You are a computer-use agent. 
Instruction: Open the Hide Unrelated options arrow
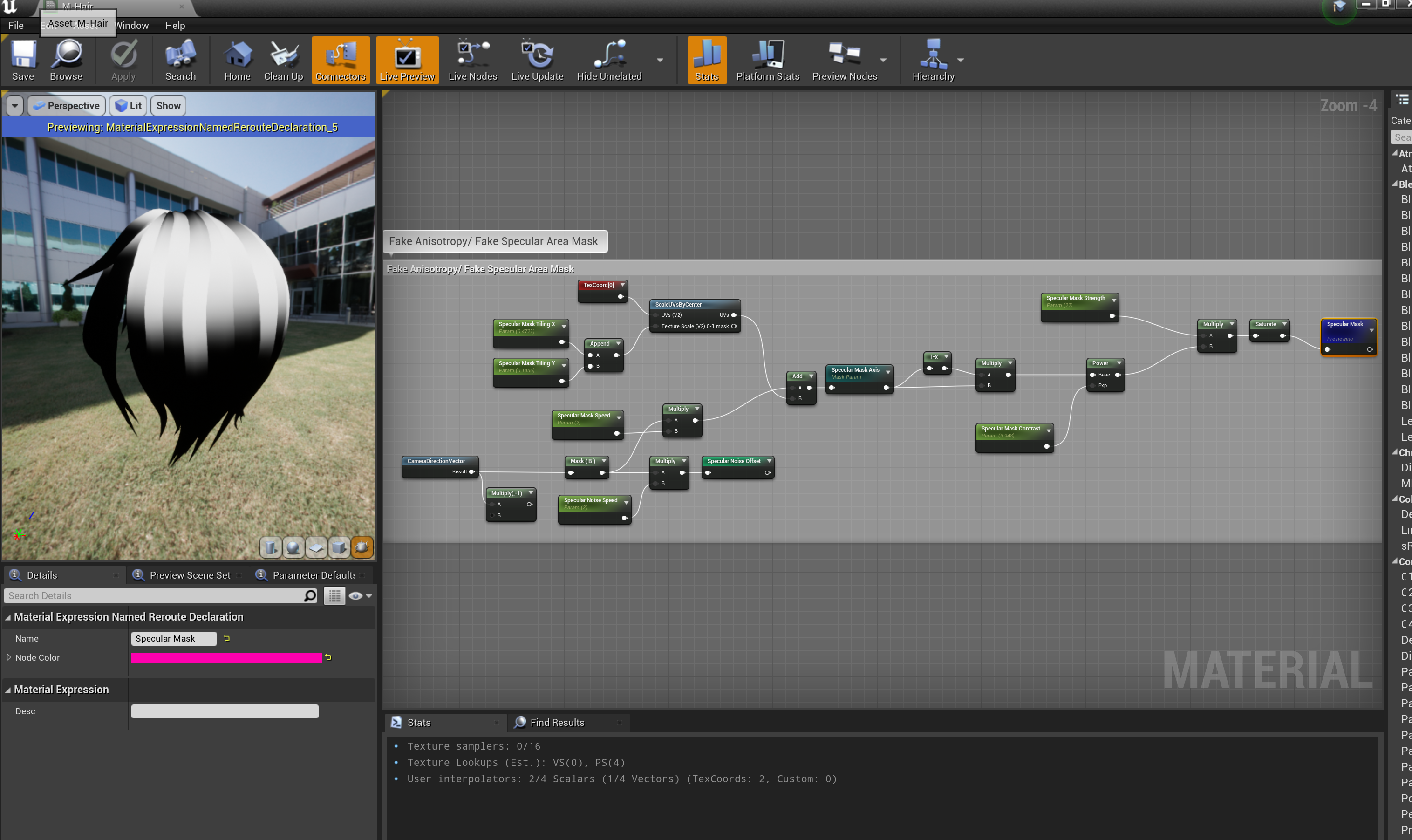660,60
